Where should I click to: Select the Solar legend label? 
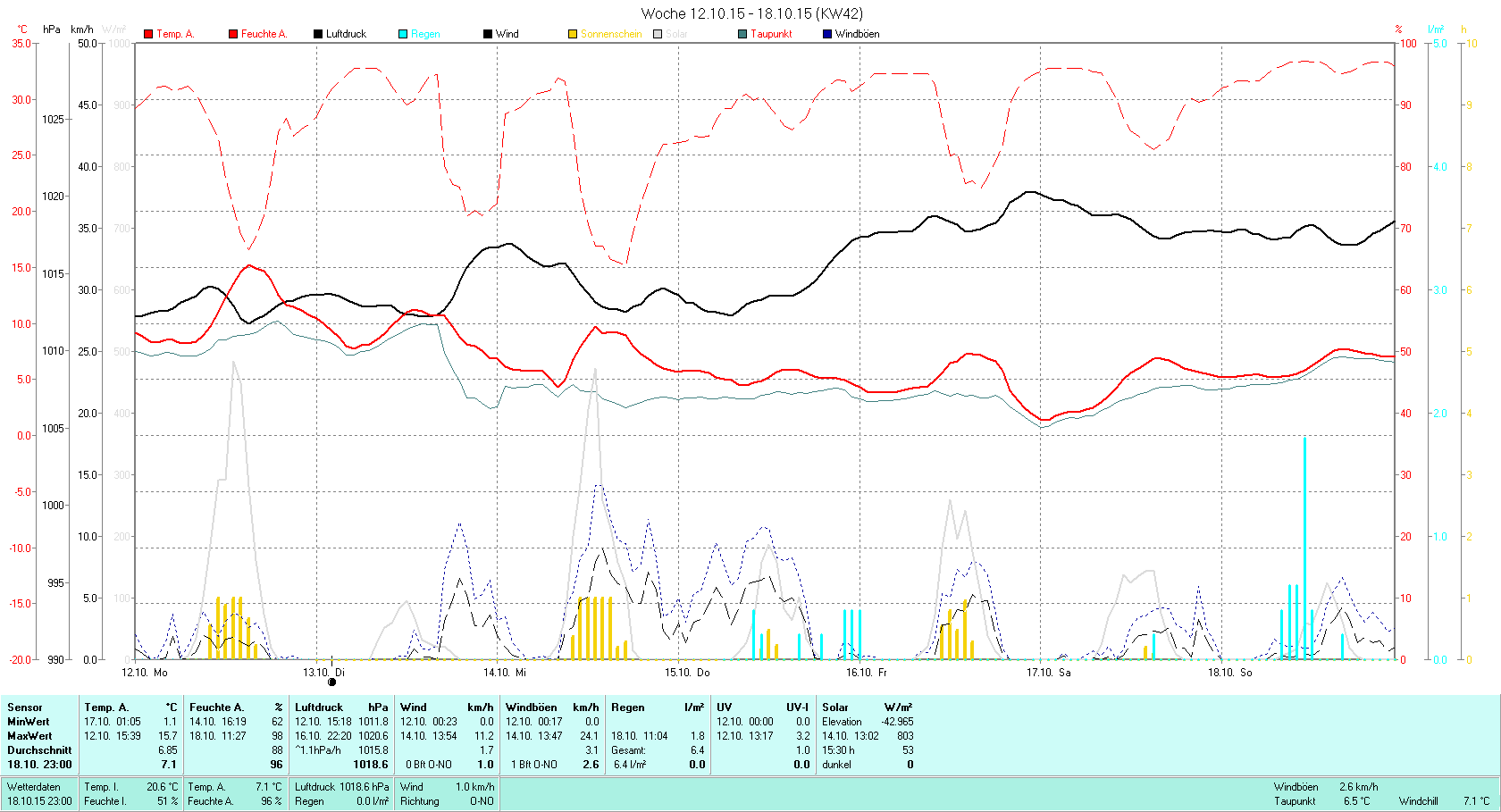676,34
